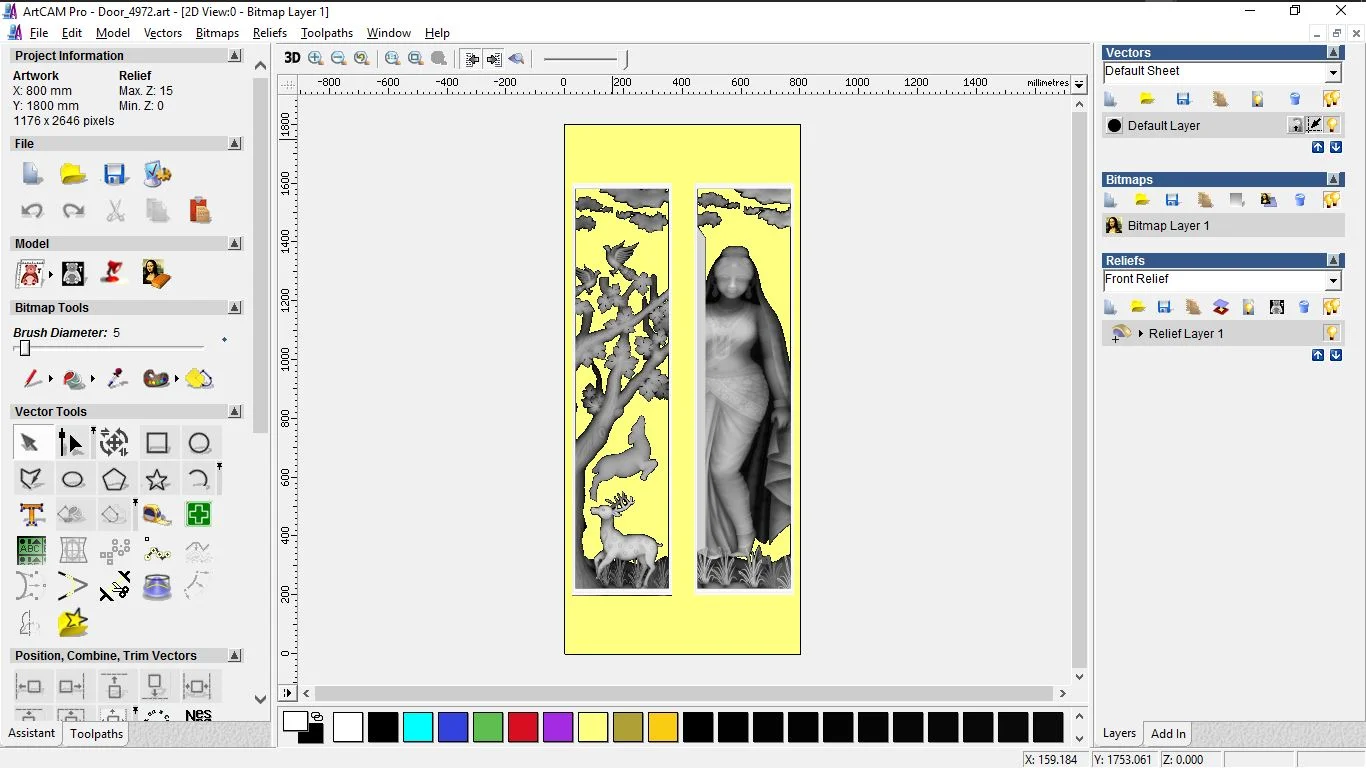Switch to 3D view button
This screenshot has height=768, width=1366.
[x=292, y=59]
